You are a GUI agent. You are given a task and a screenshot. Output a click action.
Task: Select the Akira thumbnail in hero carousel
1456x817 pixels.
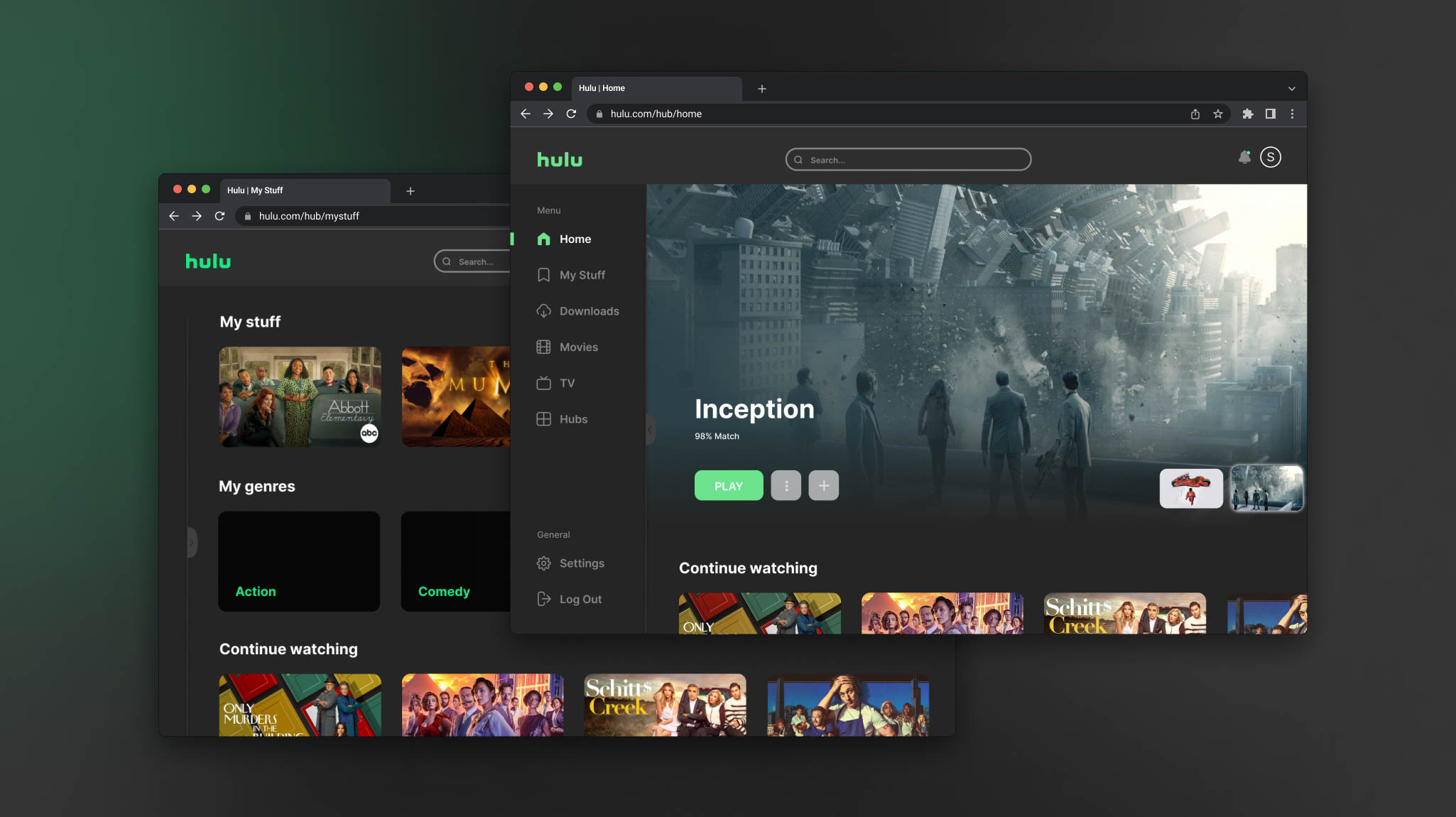coord(1191,489)
